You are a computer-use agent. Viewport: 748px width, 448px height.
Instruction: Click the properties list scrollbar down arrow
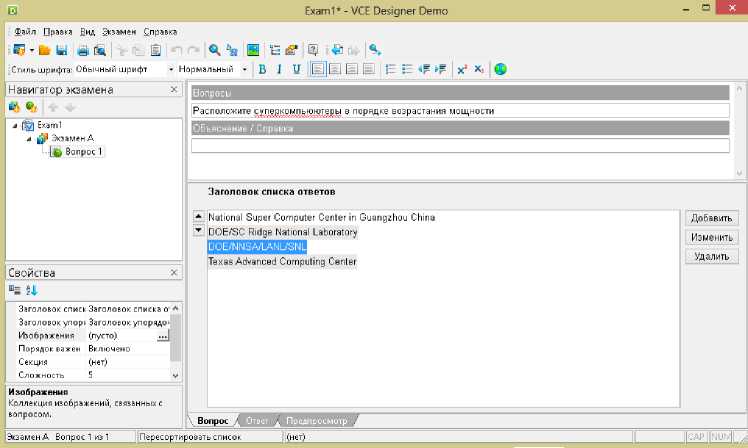(176, 375)
